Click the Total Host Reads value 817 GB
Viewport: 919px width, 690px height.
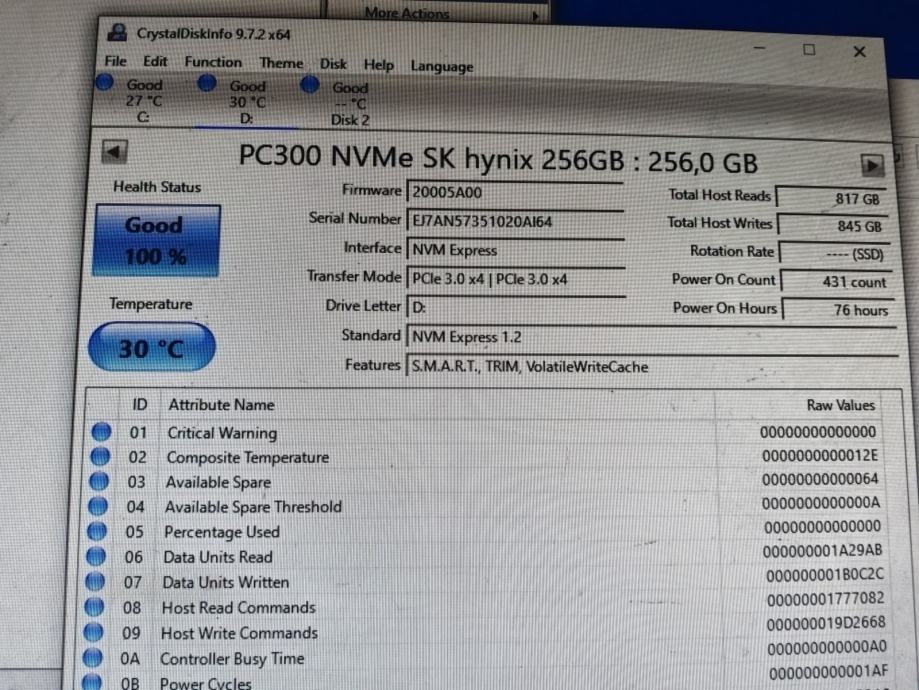point(832,198)
